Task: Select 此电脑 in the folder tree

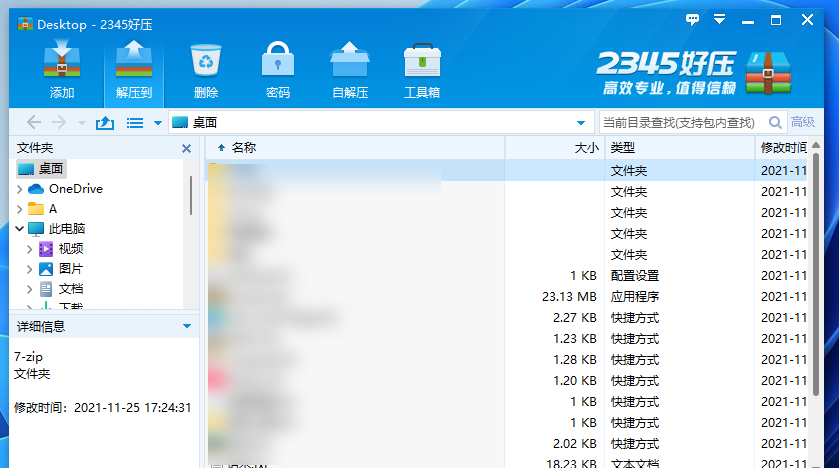Action: [x=57, y=229]
